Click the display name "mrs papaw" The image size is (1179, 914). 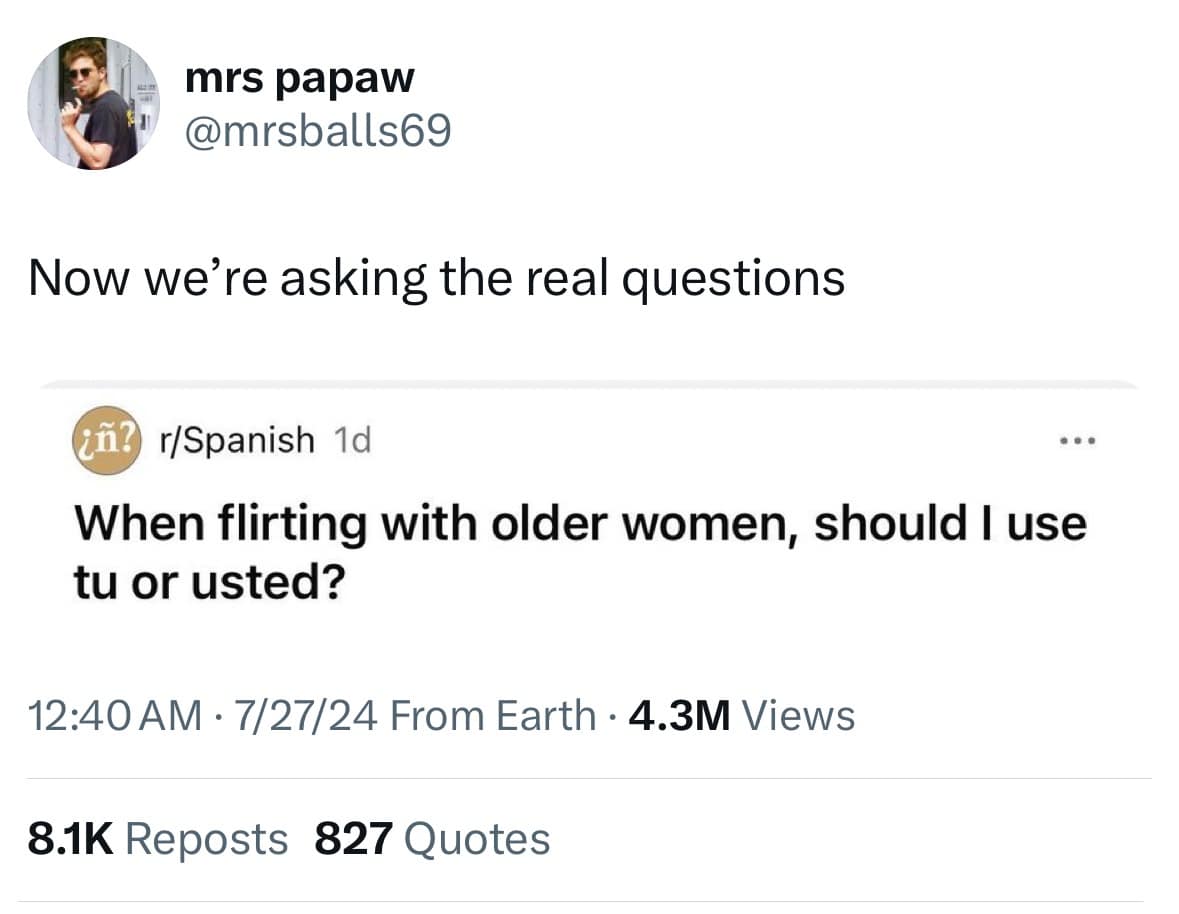click(299, 78)
